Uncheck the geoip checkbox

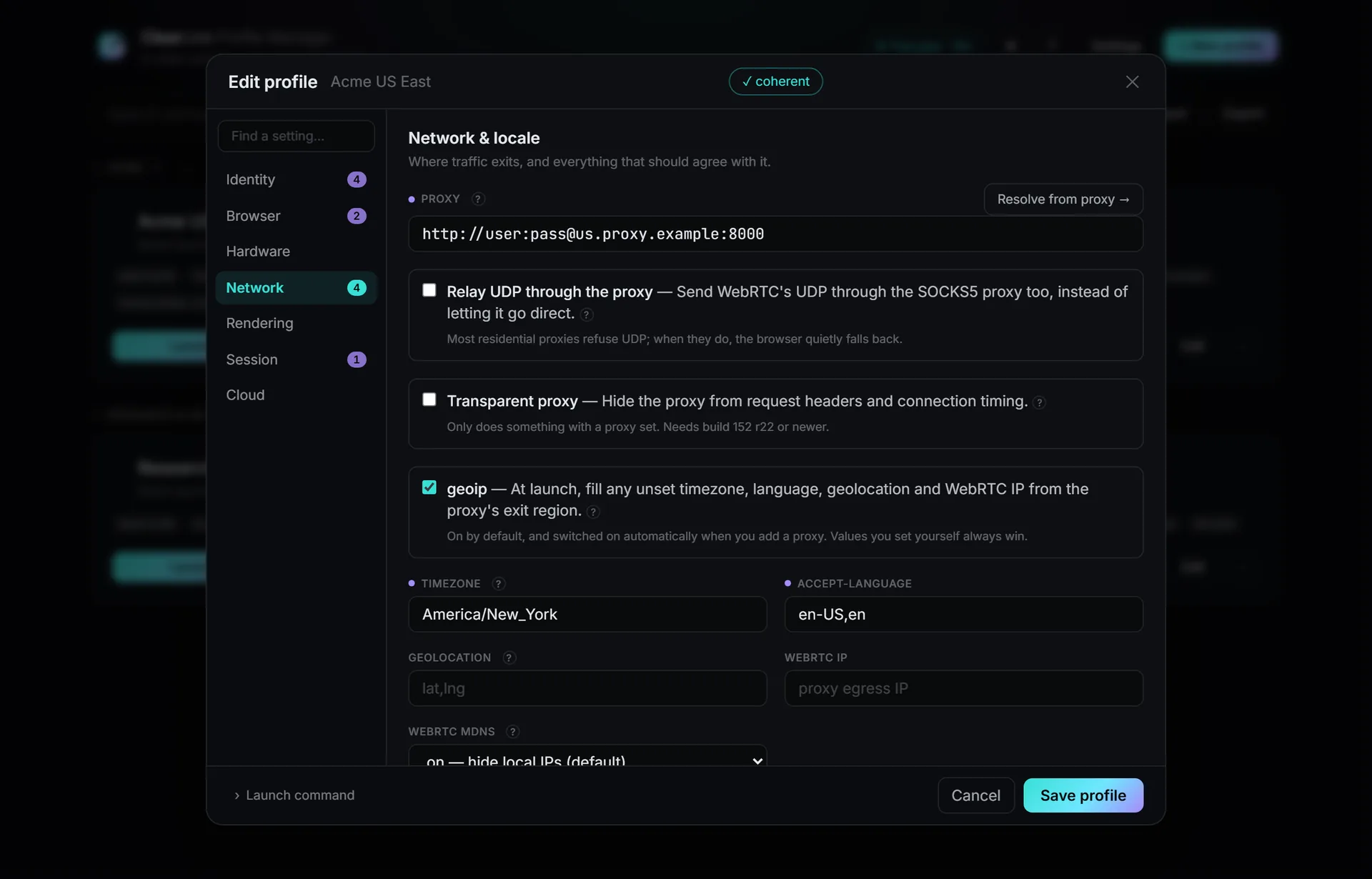point(429,487)
